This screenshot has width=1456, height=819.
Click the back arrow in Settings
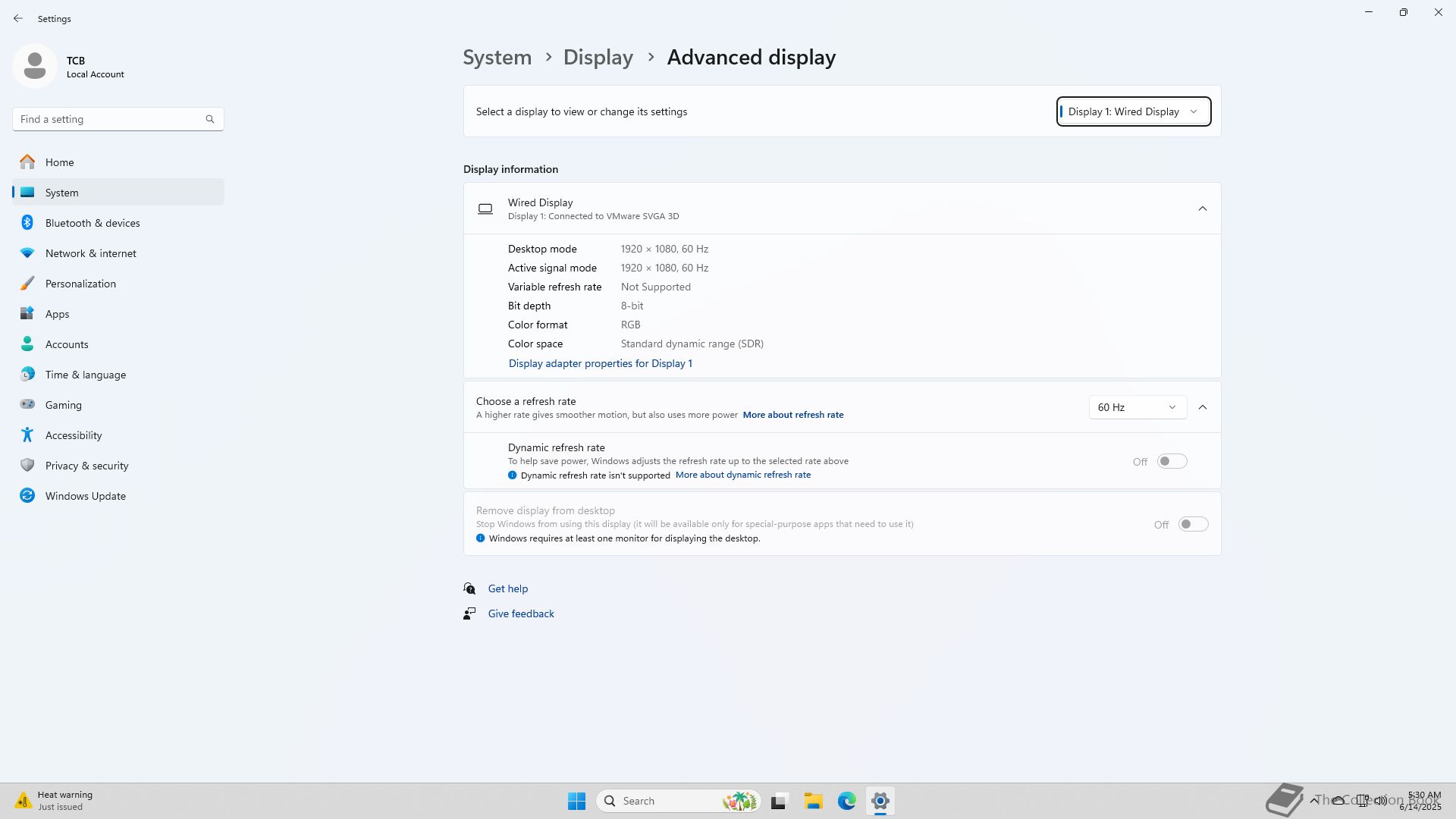(18, 18)
